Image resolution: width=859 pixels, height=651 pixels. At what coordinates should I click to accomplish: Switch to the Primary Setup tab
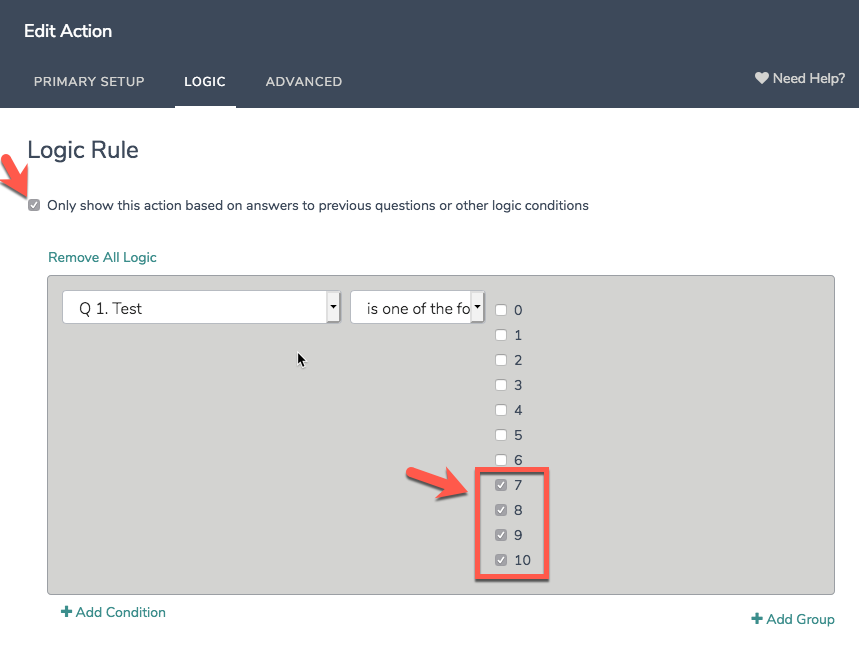89,82
